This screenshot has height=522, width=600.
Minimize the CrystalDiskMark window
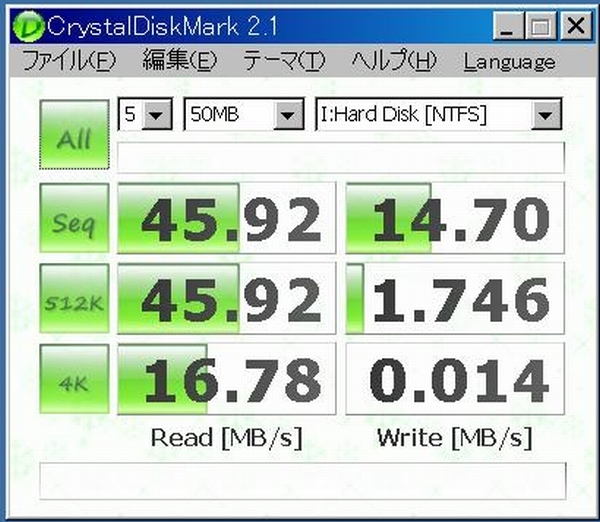507,26
